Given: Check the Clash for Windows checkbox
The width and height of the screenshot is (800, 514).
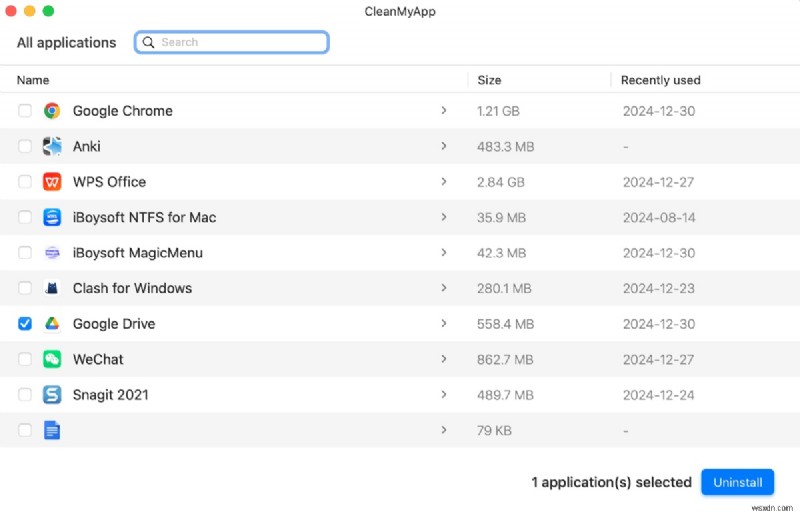Looking at the screenshot, I should [24, 288].
